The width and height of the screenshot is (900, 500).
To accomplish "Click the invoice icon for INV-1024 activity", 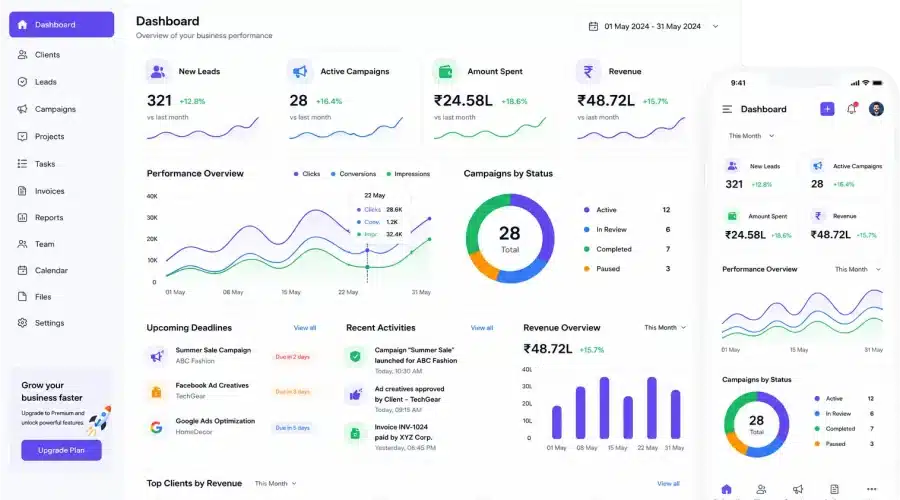I will pos(355,433).
